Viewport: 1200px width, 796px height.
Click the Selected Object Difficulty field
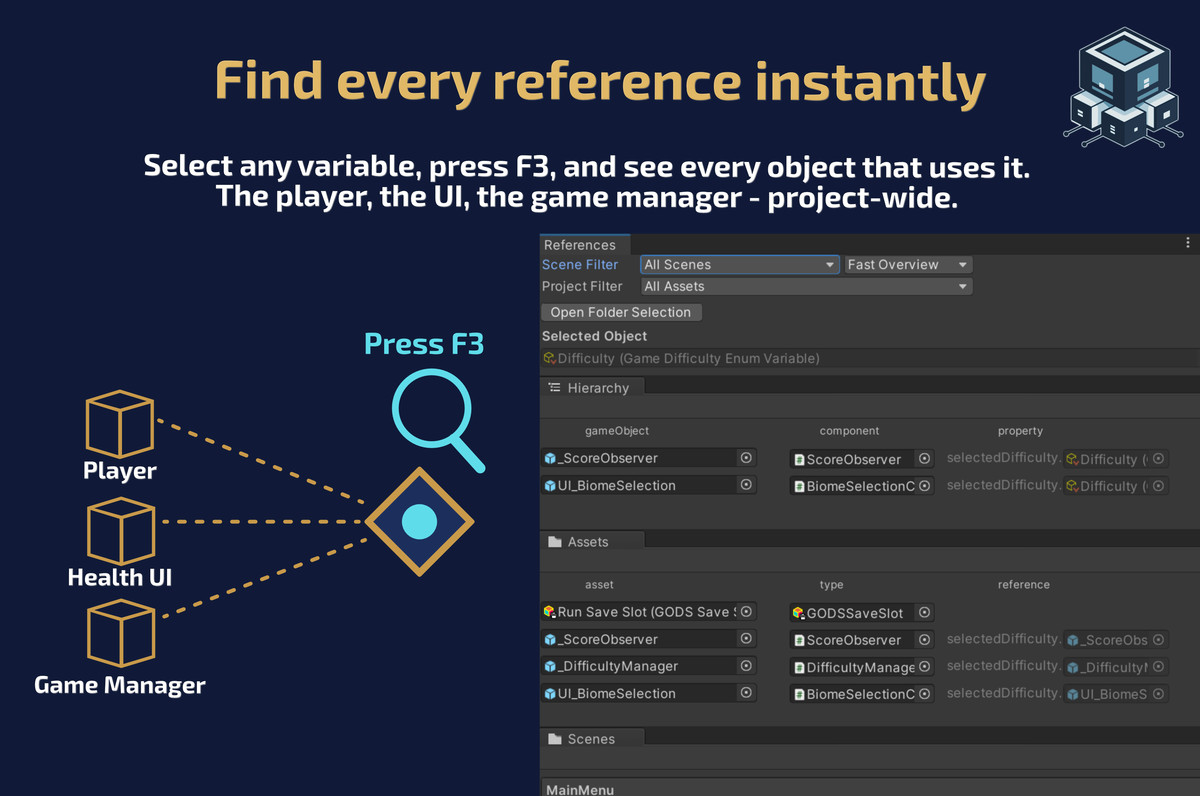pos(870,358)
